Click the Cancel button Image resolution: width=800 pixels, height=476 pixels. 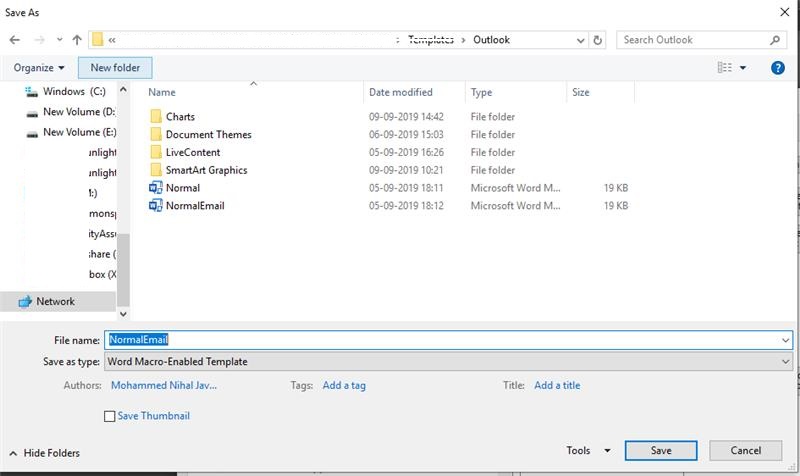tap(745, 450)
